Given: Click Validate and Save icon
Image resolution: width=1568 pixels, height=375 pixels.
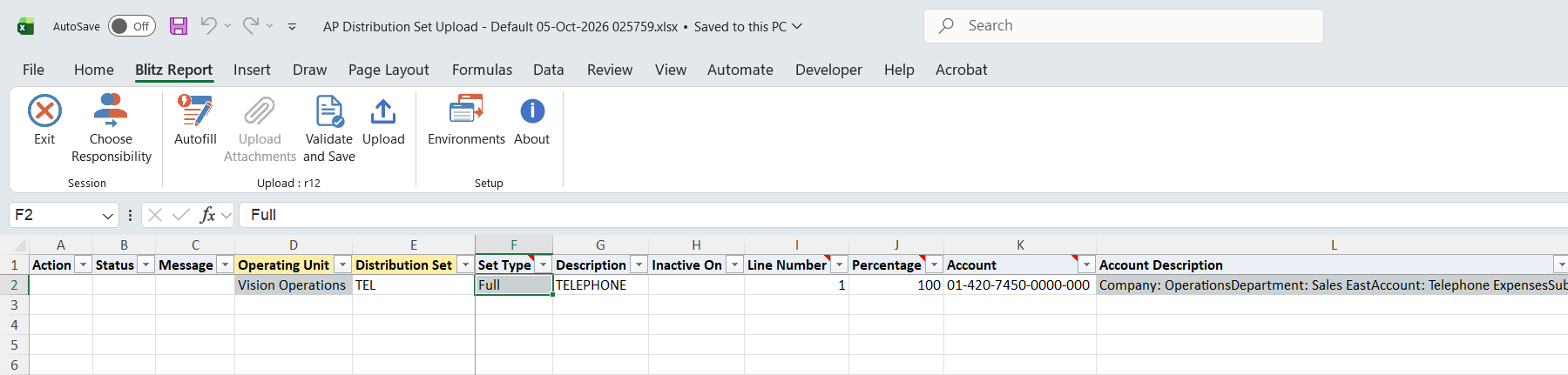Looking at the screenshot, I should pyautogui.click(x=329, y=111).
